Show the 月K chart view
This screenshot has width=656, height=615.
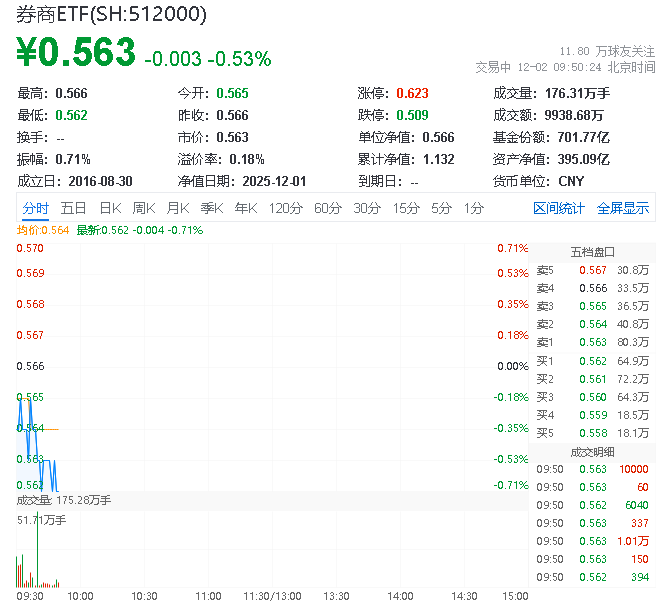pyautogui.click(x=178, y=208)
